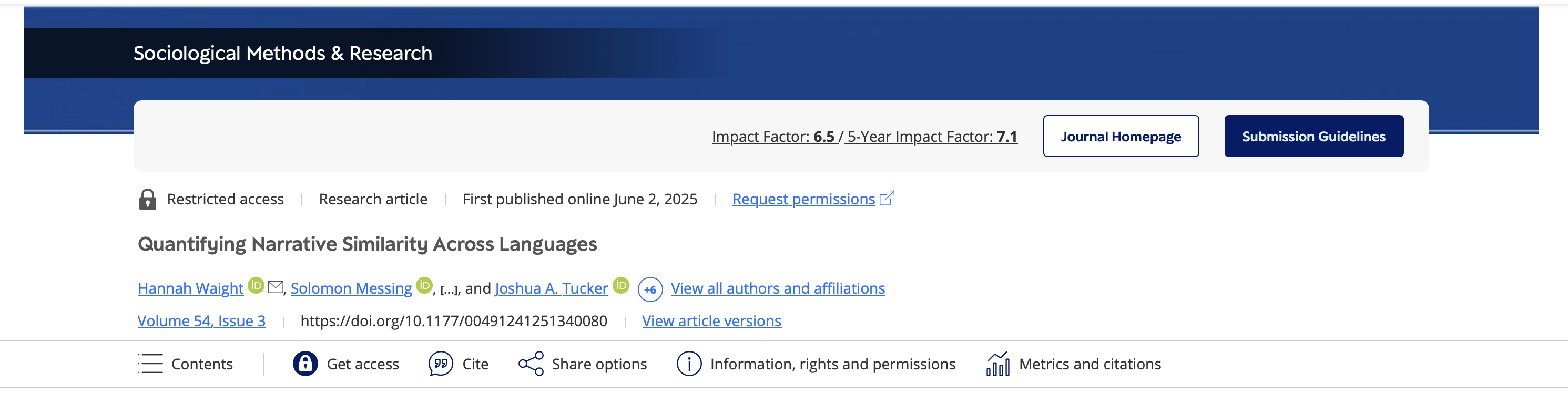Click the Cite quotation bubble icon
Screen dimensions: 1568x414
441,364
